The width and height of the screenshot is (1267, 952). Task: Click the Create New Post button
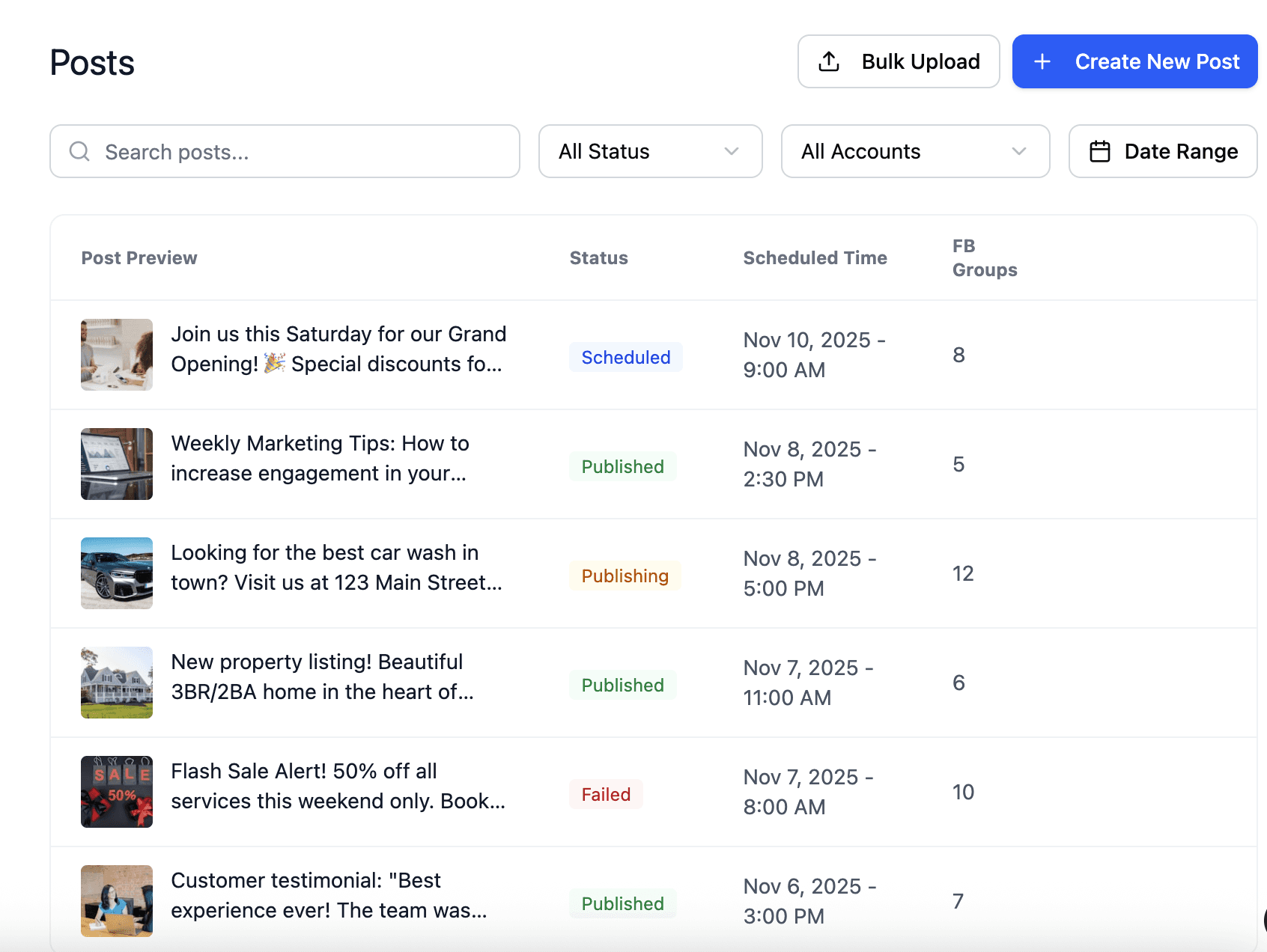pyautogui.click(x=1134, y=61)
